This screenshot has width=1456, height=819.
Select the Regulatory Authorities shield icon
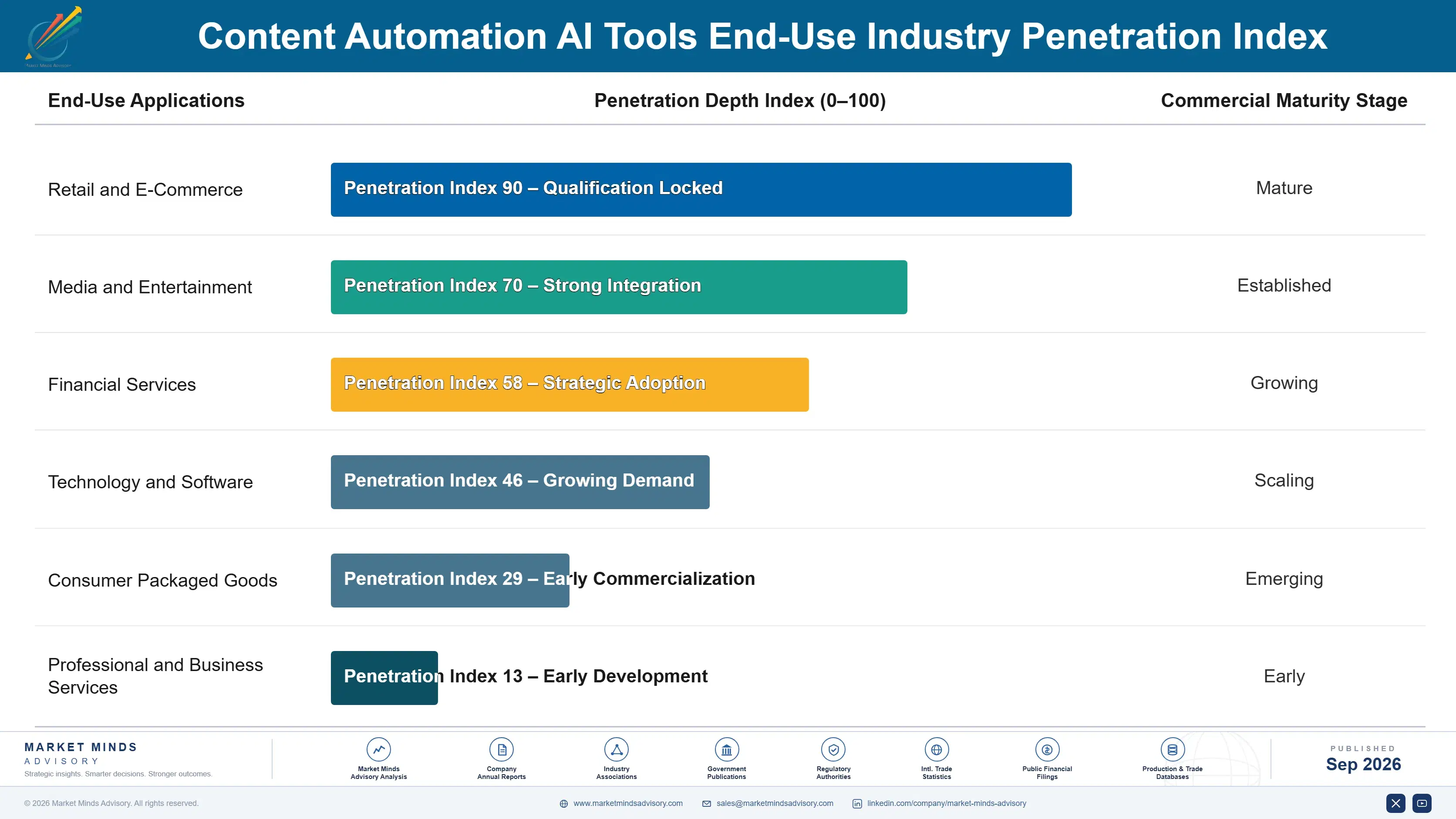(834, 749)
